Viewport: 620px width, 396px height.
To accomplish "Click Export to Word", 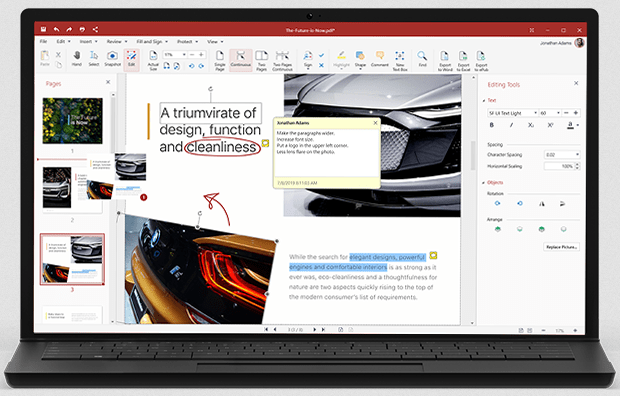I will coord(445,61).
